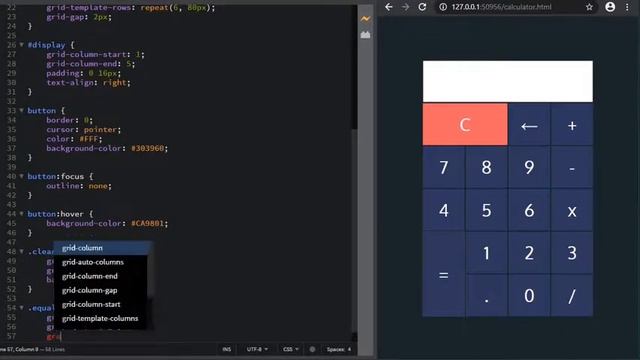Screen dimensions: 640x360
Task: Reload the calculator page
Action: point(422,7)
